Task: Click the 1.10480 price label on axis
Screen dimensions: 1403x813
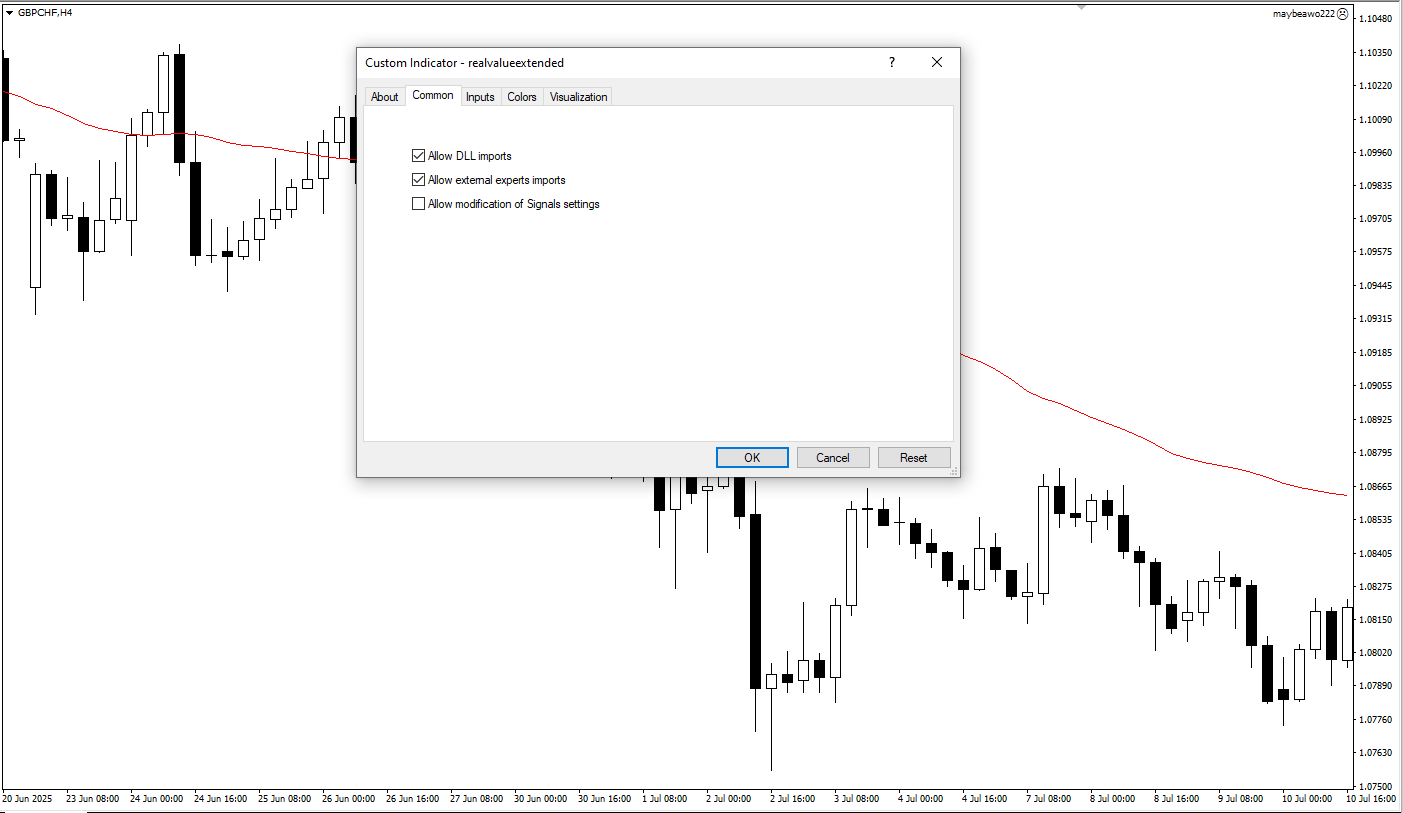Action: (x=1377, y=19)
